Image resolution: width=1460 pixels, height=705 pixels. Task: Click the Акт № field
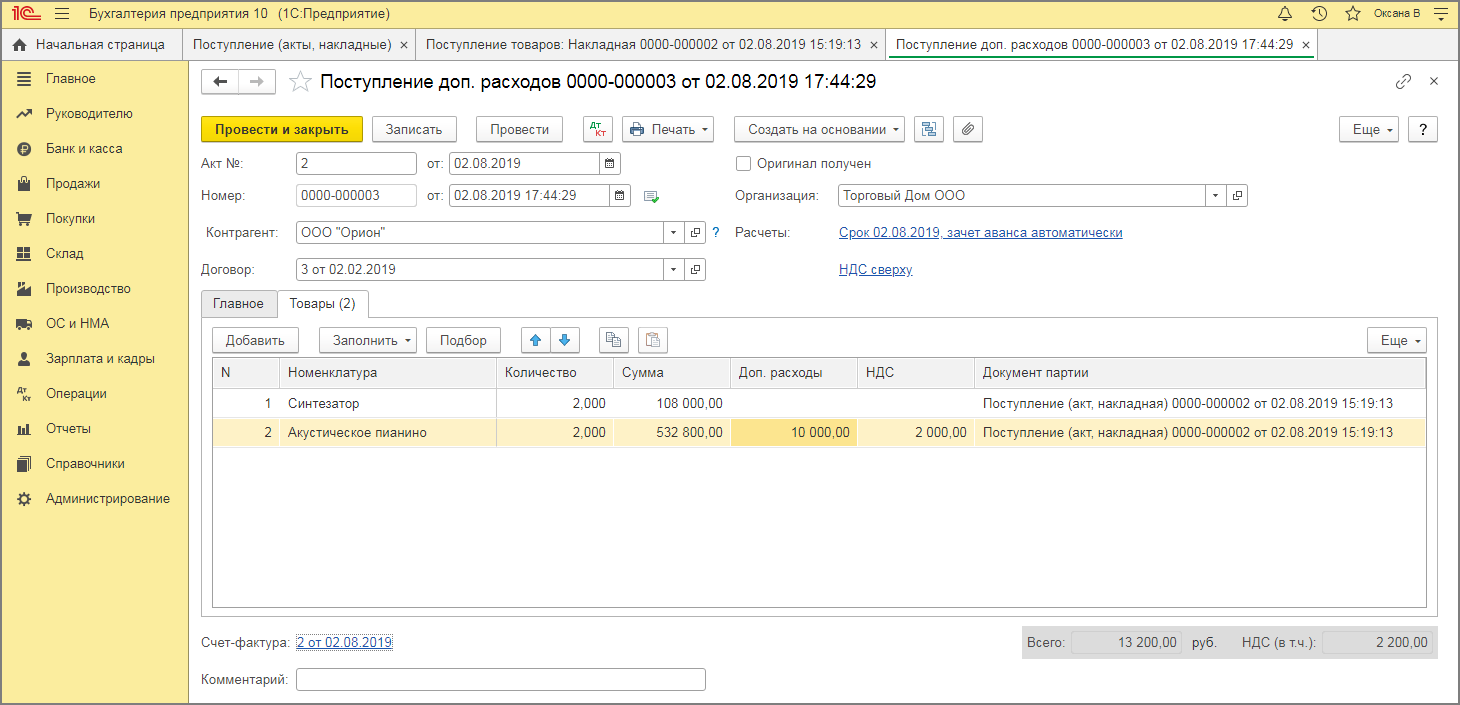pos(356,163)
